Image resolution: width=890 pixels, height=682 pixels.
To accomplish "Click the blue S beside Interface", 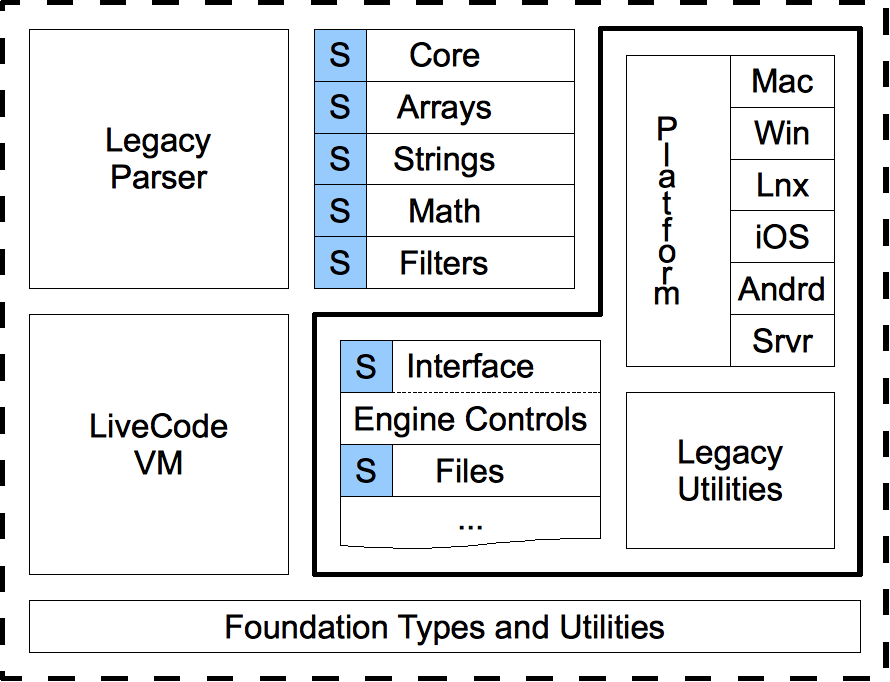I will (367, 367).
